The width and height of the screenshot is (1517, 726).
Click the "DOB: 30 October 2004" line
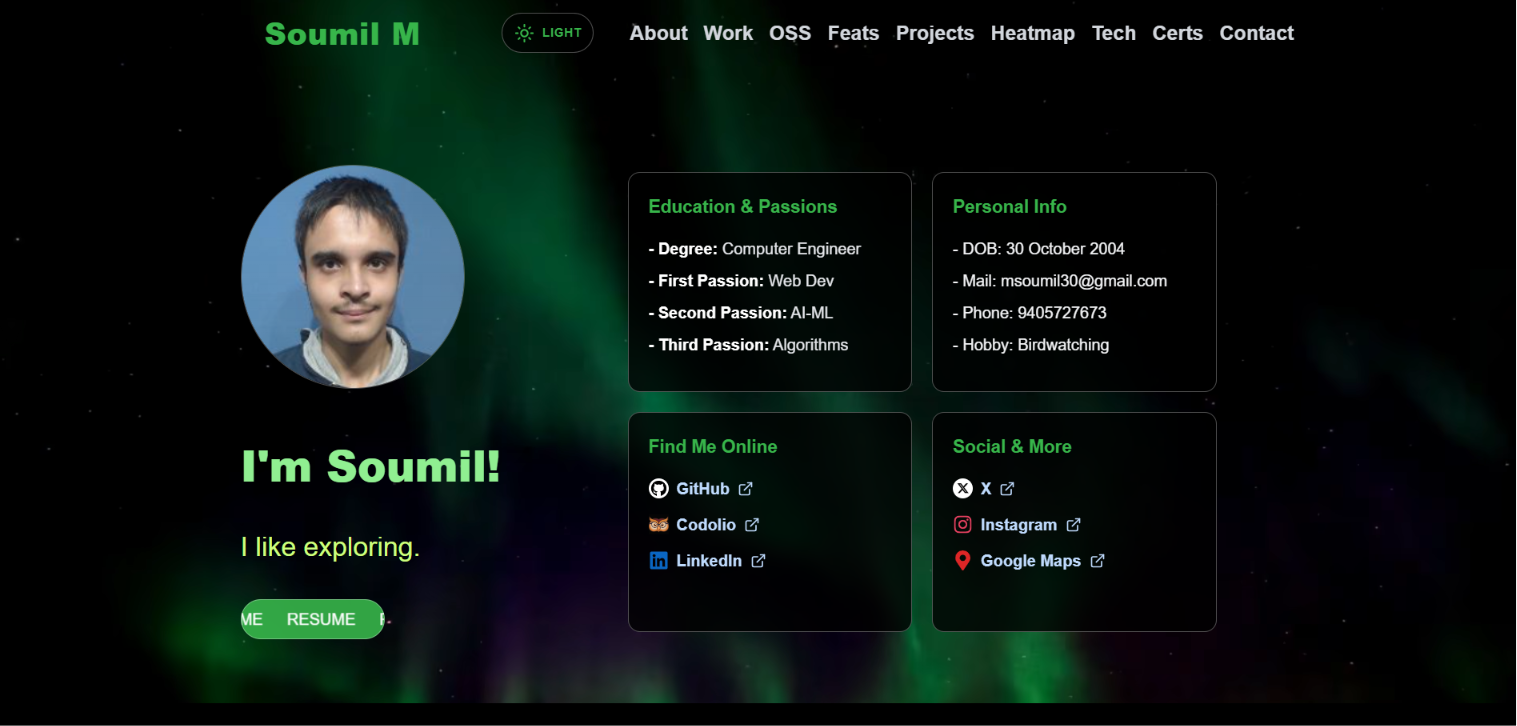pos(1039,249)
